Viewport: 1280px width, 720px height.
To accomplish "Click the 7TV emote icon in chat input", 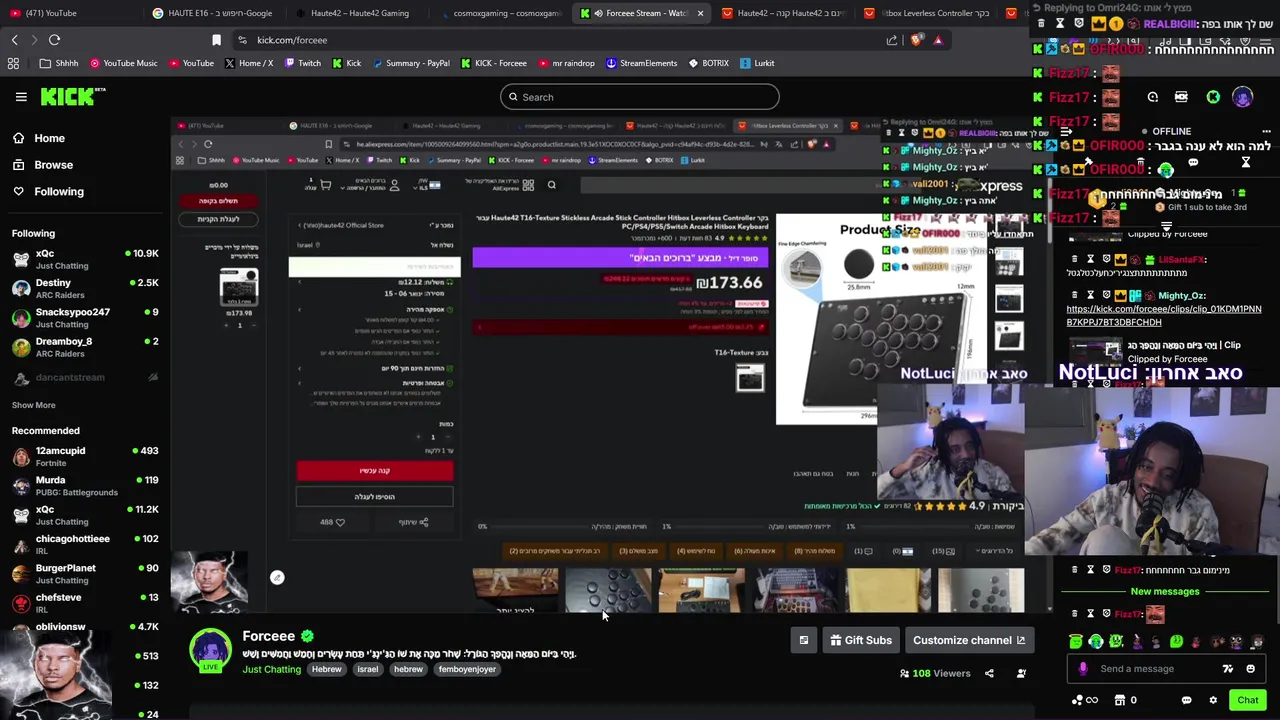I will tap(1228, 669).
